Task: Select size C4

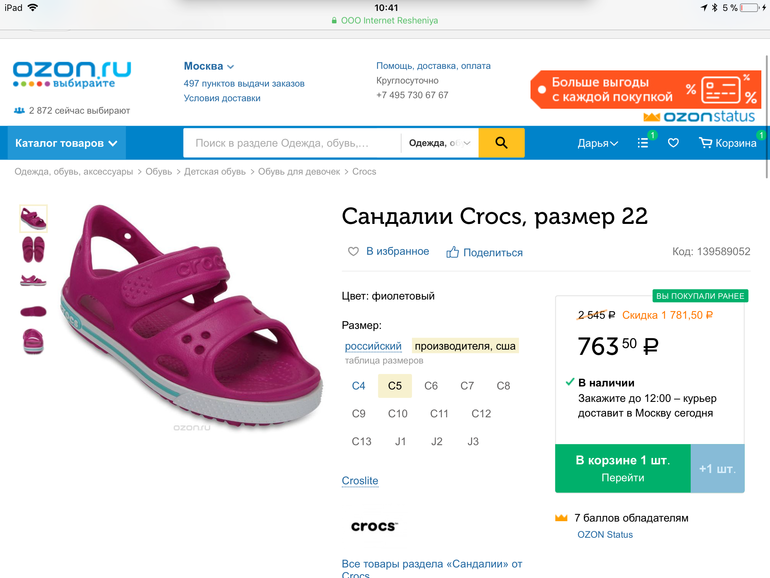Action: pos(358,386)
